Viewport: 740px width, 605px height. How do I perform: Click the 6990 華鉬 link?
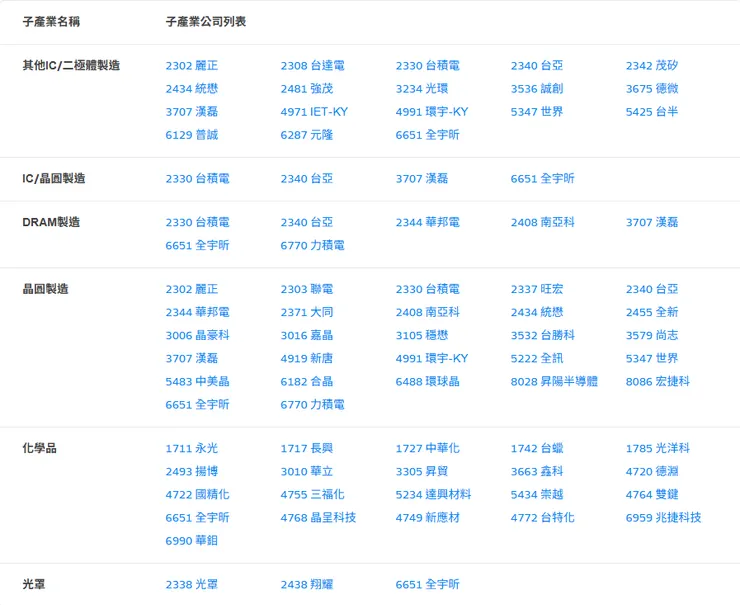coord(192,541)
